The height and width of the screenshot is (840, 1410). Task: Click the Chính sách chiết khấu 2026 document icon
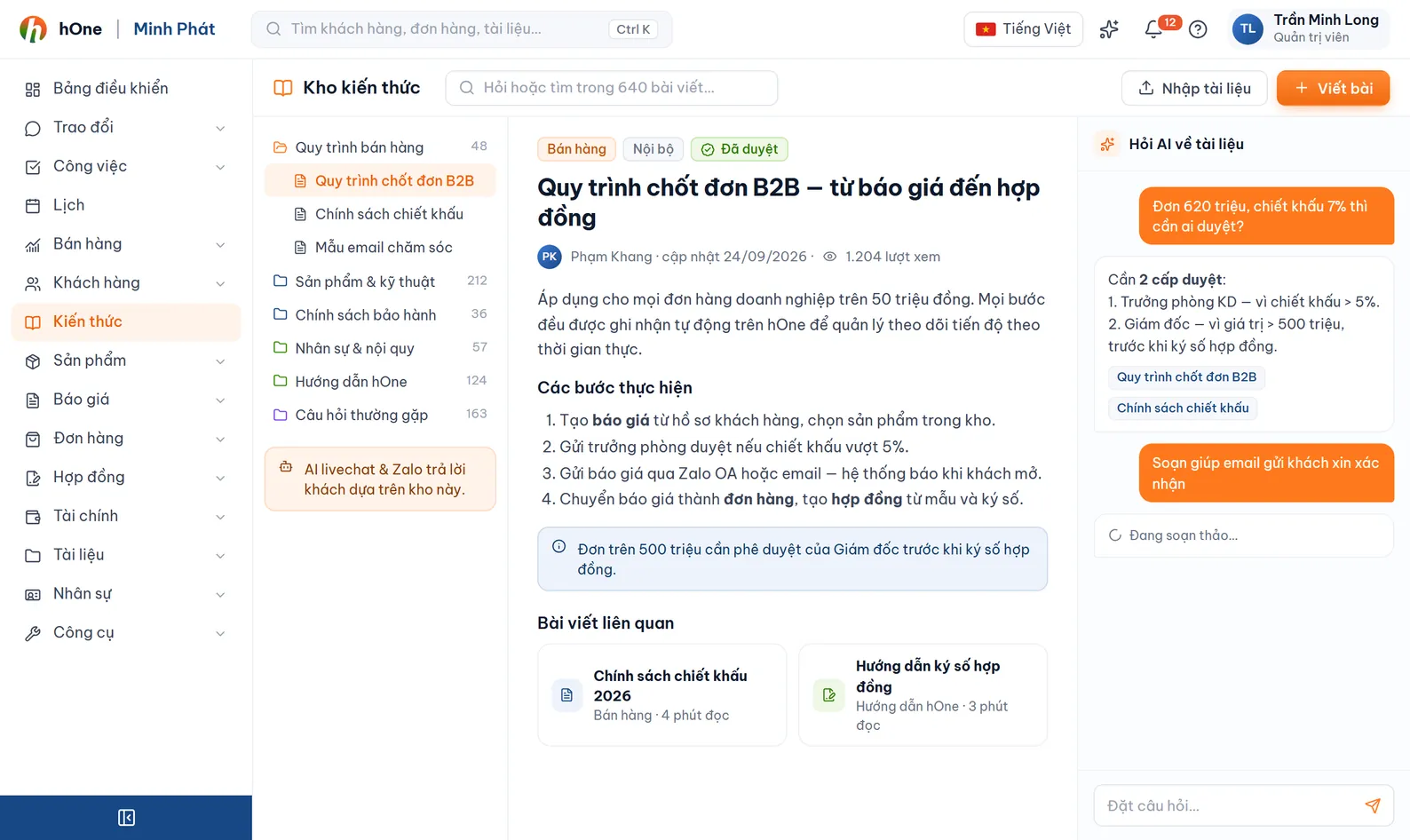click(x=566, y=695)
